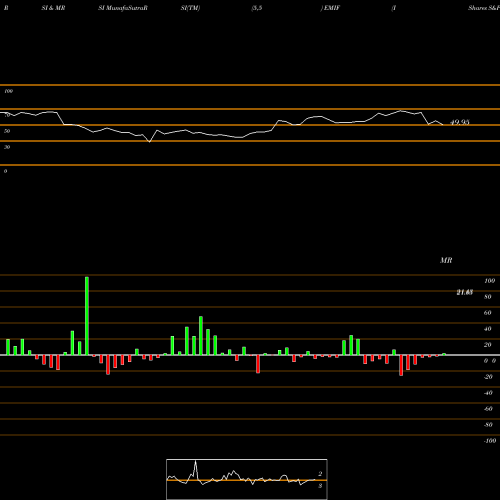Click the current RSI value 49.95
Image resolution: width=500 pixels, height=500 pixels.
tap(460, 122)
